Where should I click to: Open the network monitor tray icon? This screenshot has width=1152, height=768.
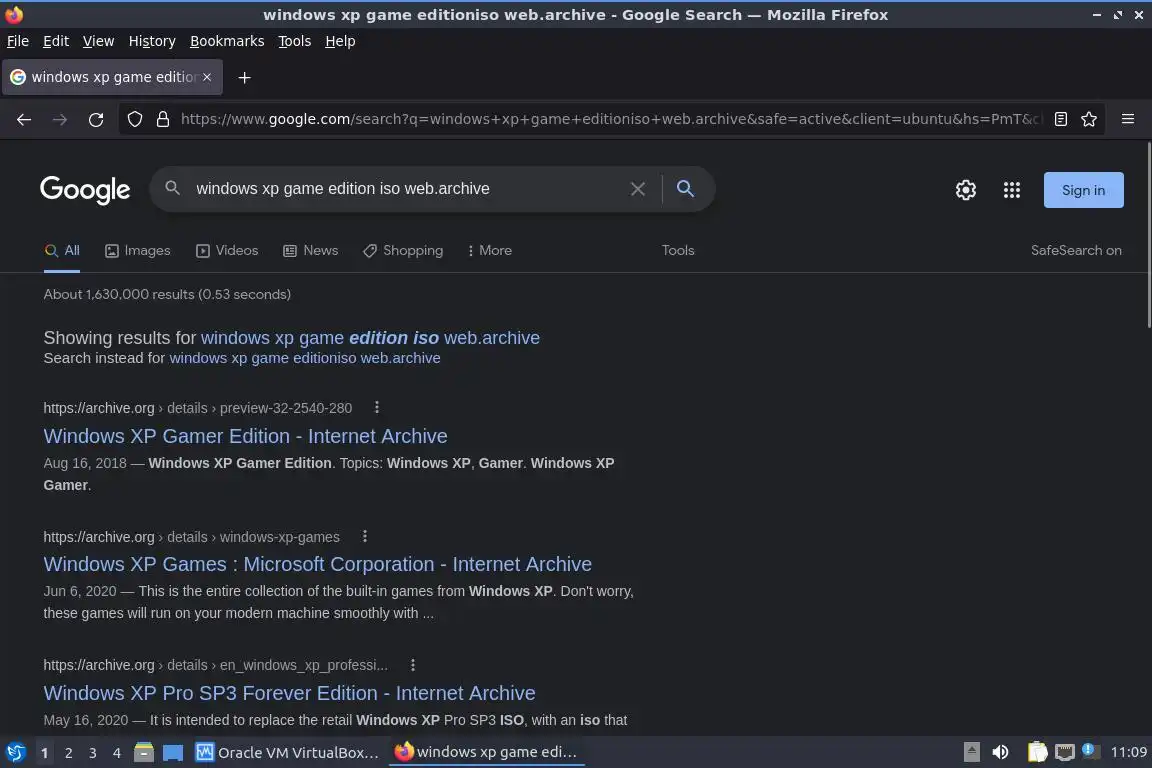(x=1064, y=752)
